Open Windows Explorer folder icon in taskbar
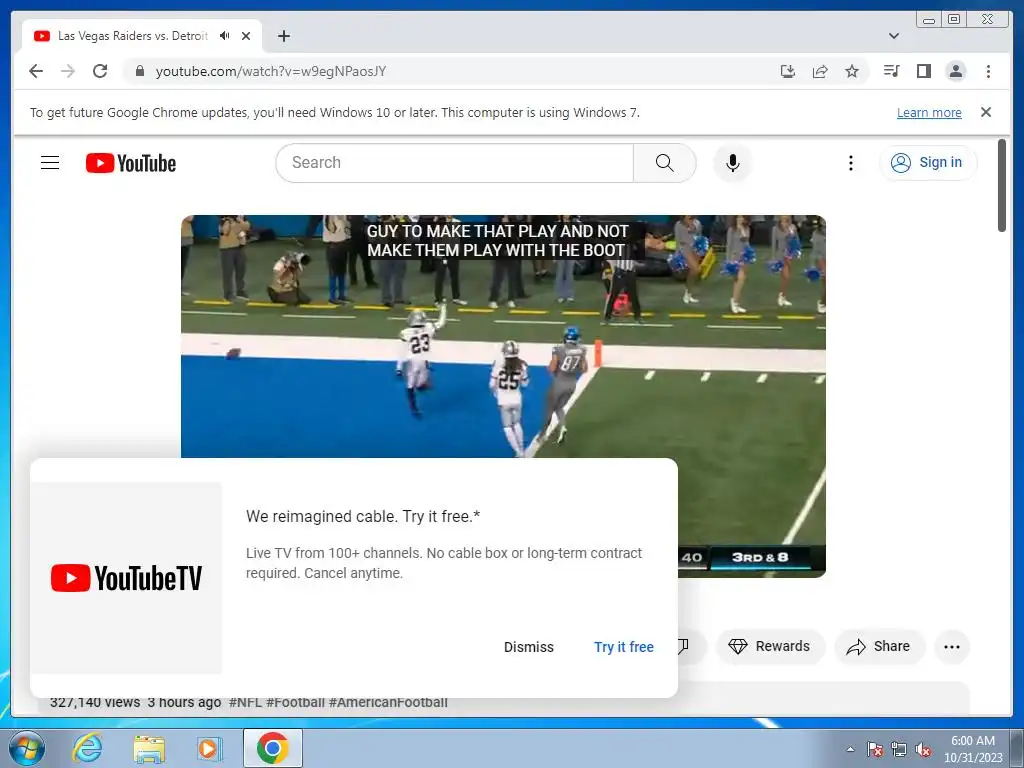1024x768 pixels. tap(149, 748)
